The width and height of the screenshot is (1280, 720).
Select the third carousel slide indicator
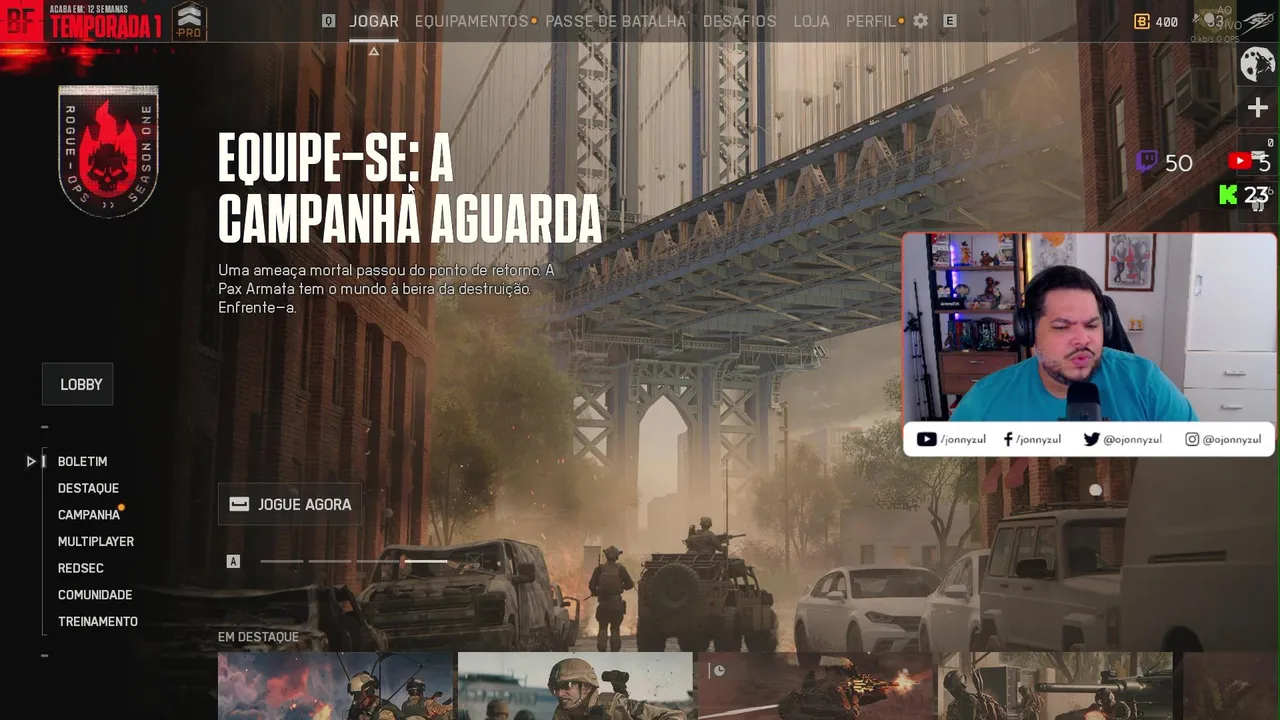point(378,561)
